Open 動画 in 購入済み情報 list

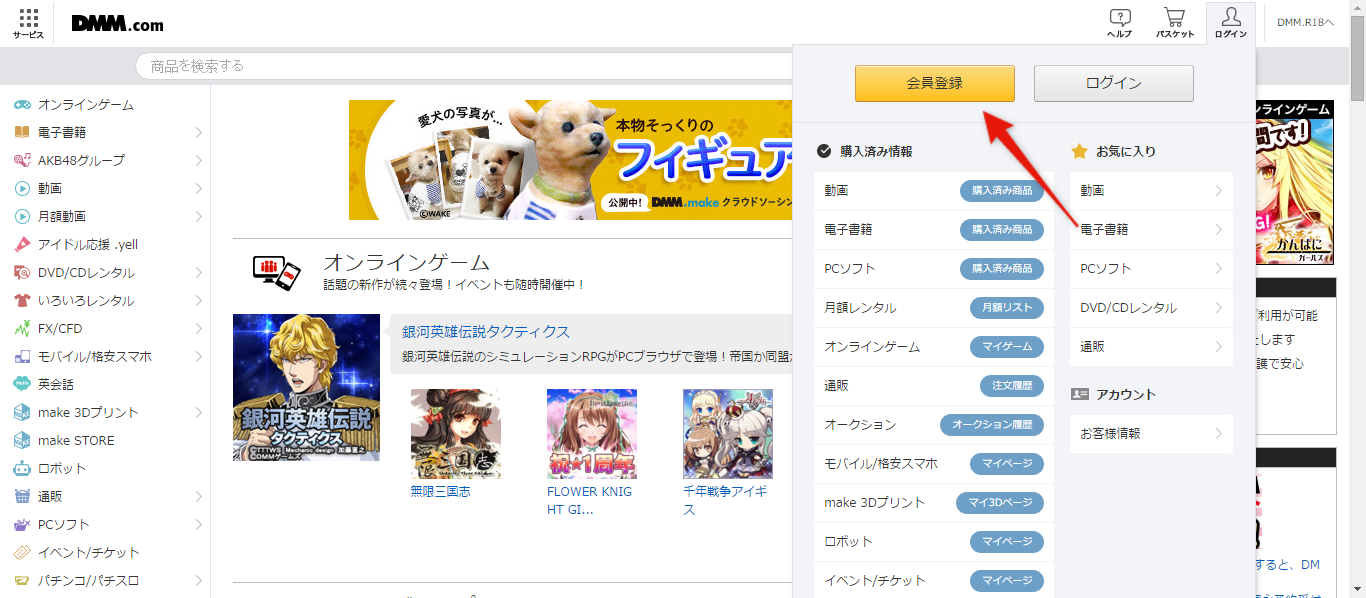[x=836, y=190]
